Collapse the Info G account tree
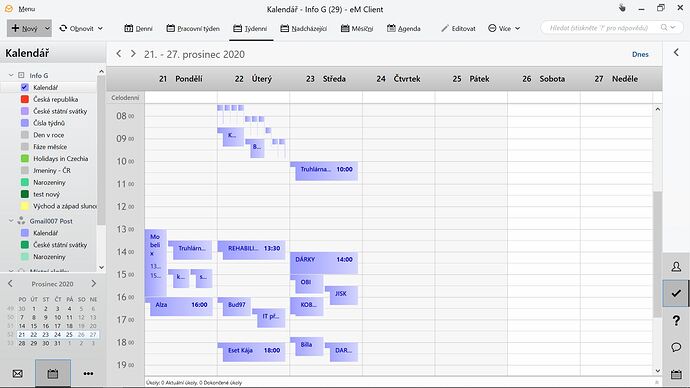 pyautogui.click(x=11, y=75)
